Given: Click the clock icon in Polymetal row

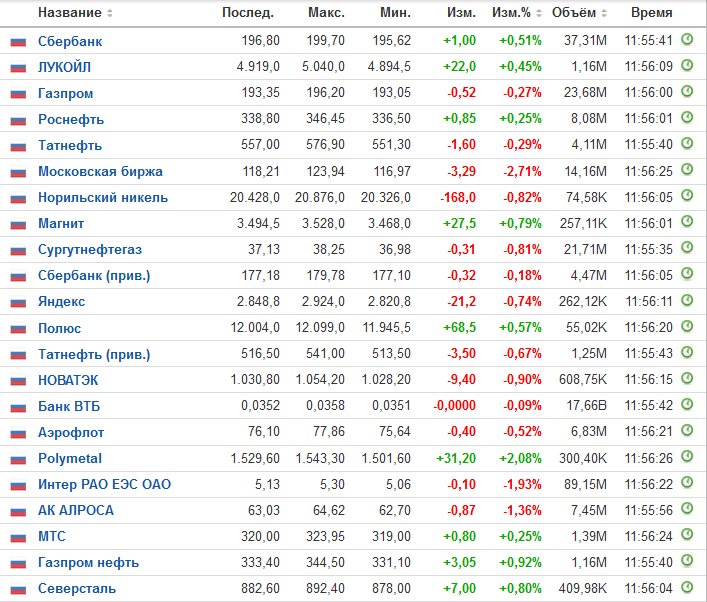Looking at the screenshot, I should click(687, 457).
